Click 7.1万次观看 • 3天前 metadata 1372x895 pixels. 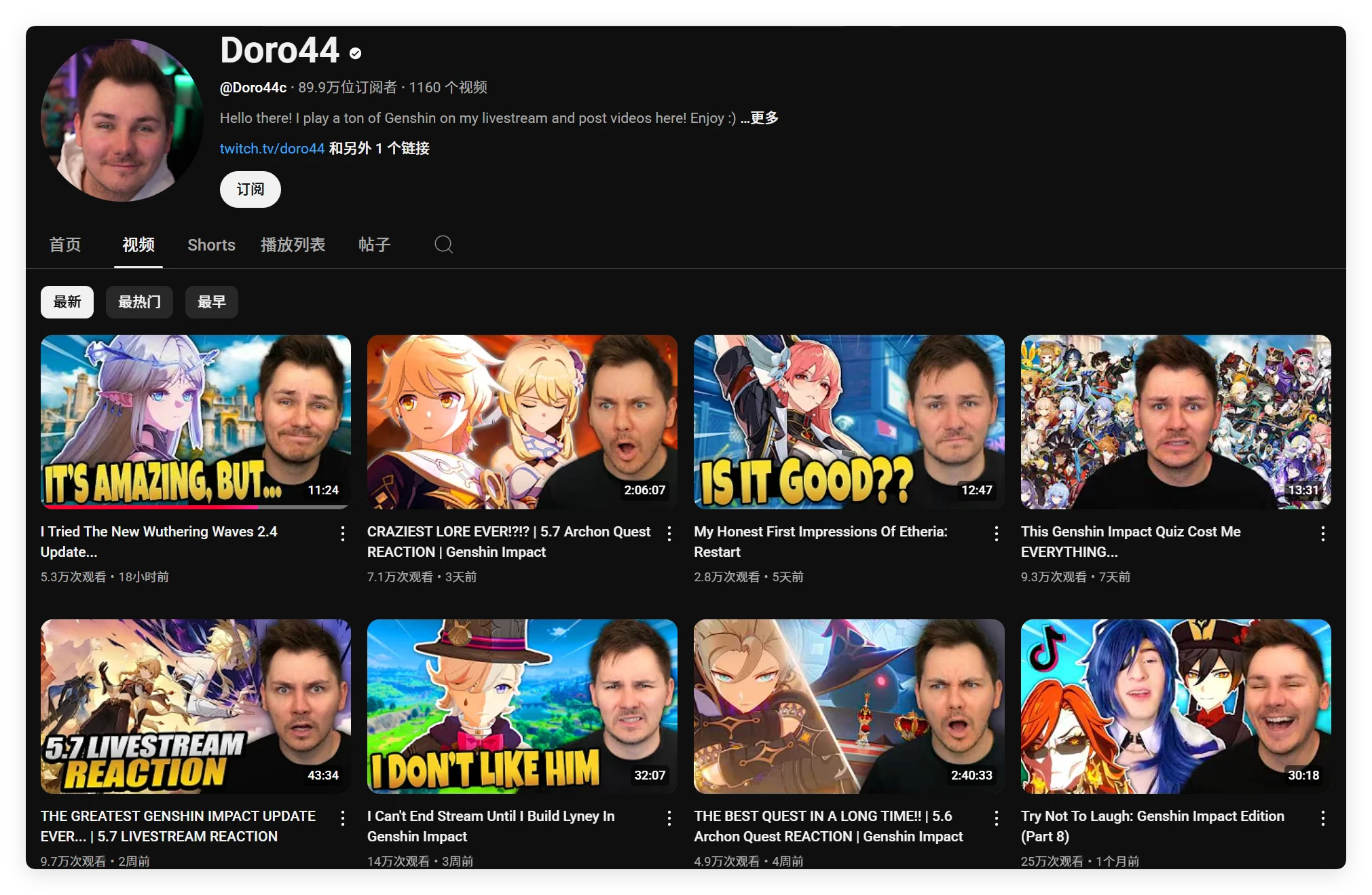(422, 577)
